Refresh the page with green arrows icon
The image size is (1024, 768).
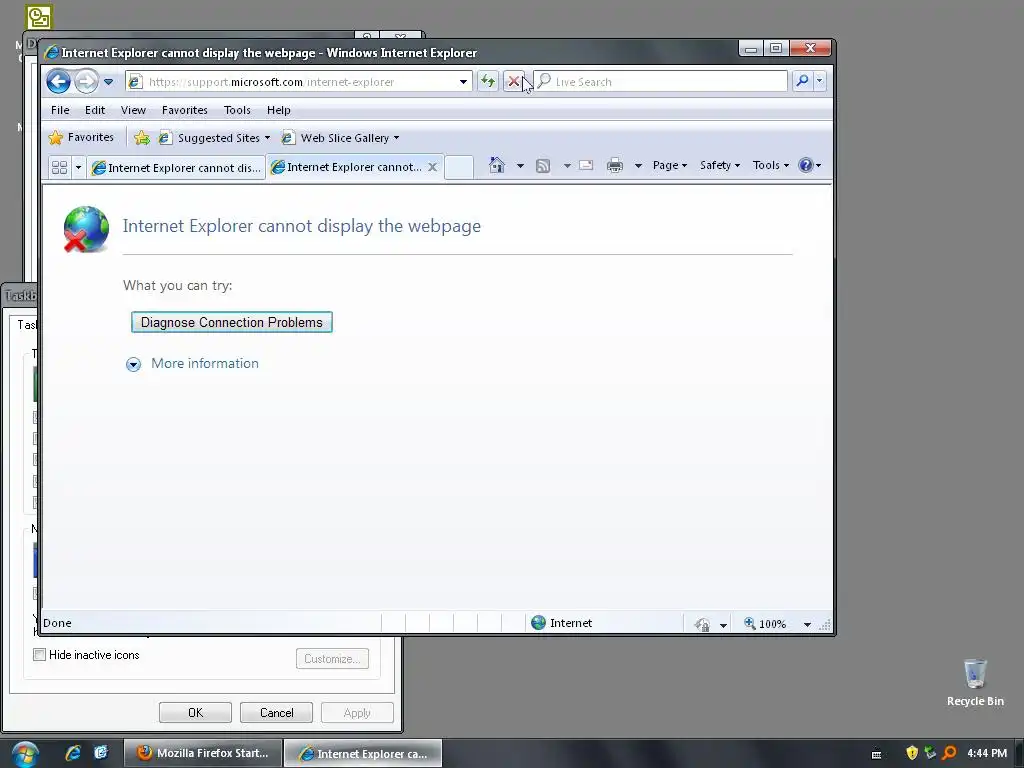[488, 82]
